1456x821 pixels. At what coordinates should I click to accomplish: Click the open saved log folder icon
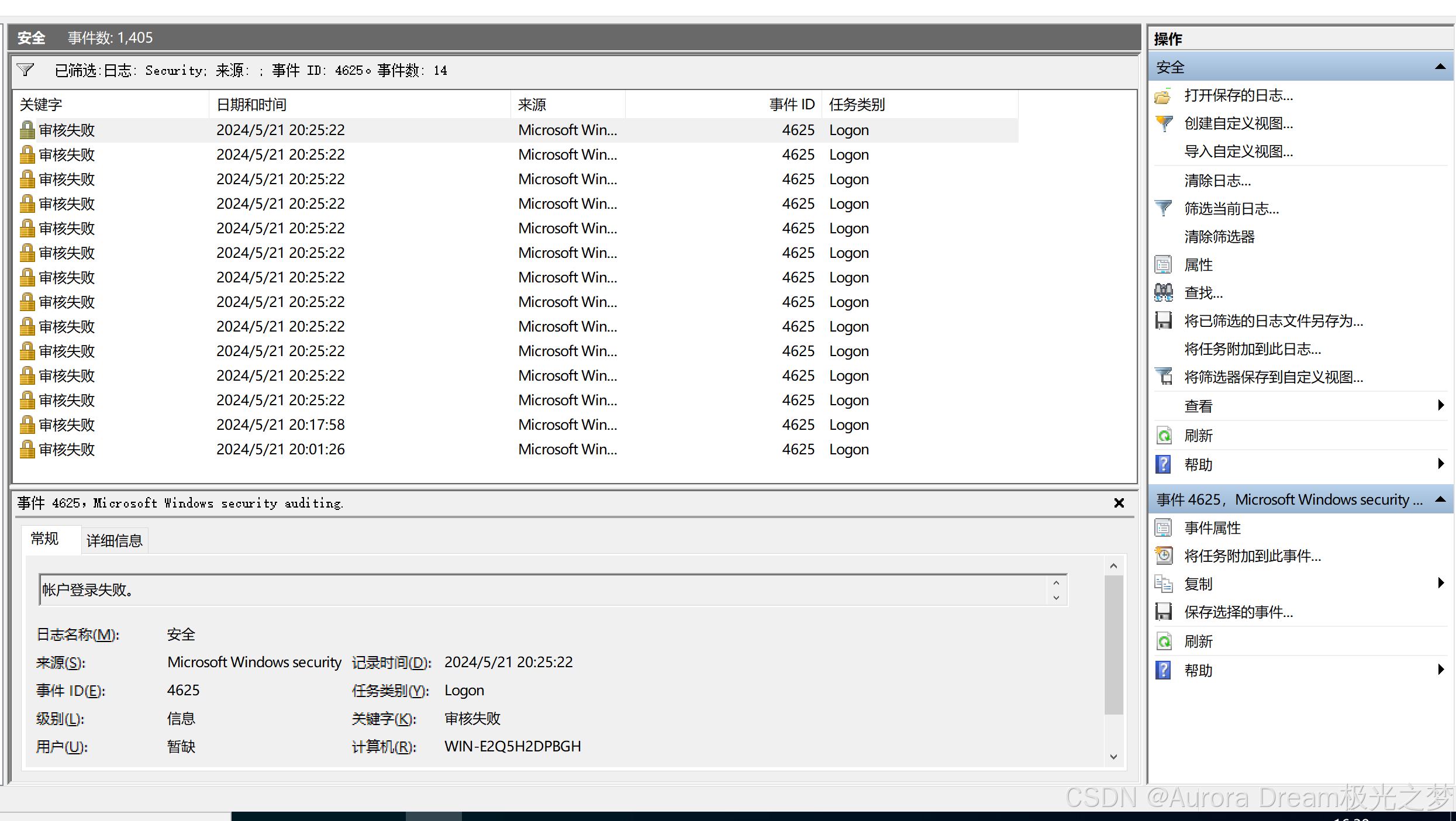pyautogui.click(x=1163, y=95)
